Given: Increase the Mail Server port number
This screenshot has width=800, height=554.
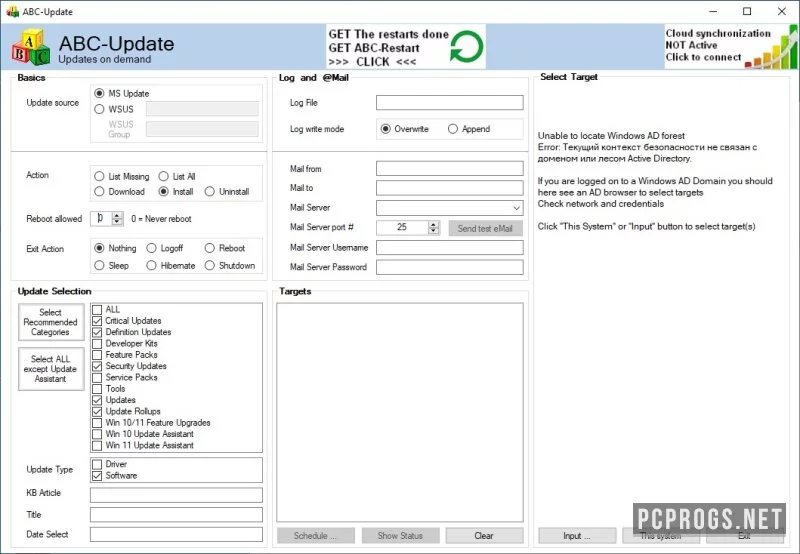Looking at the screenshot, I should coord(434,224).
